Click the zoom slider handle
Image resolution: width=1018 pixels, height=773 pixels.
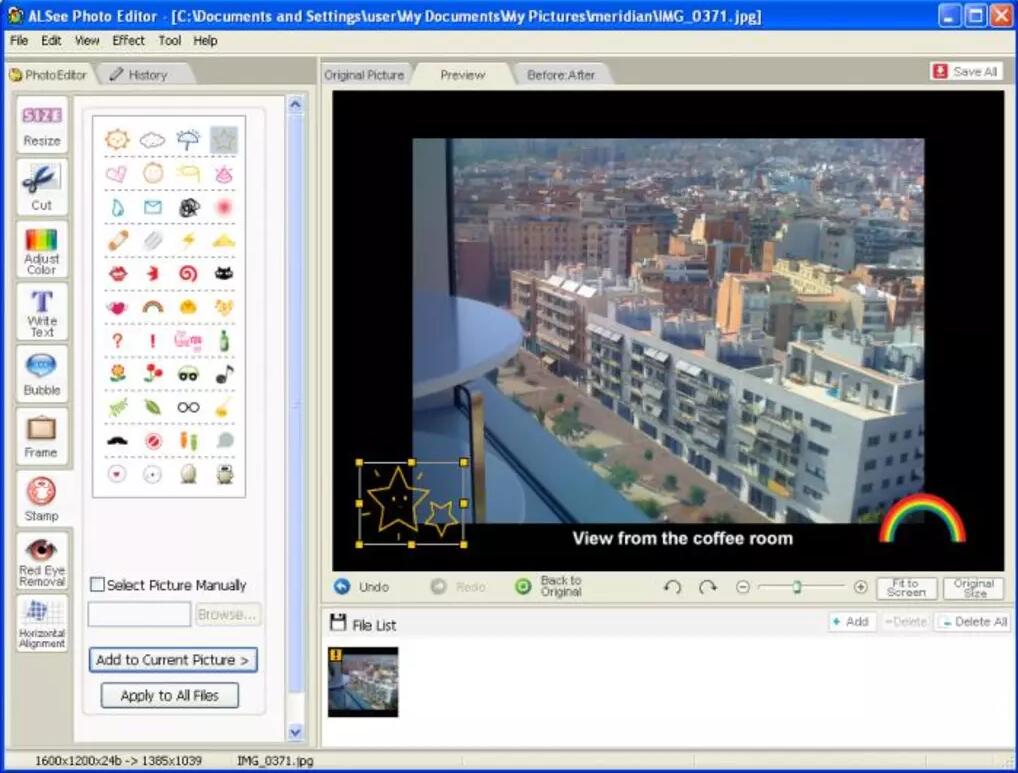(797, 587)
